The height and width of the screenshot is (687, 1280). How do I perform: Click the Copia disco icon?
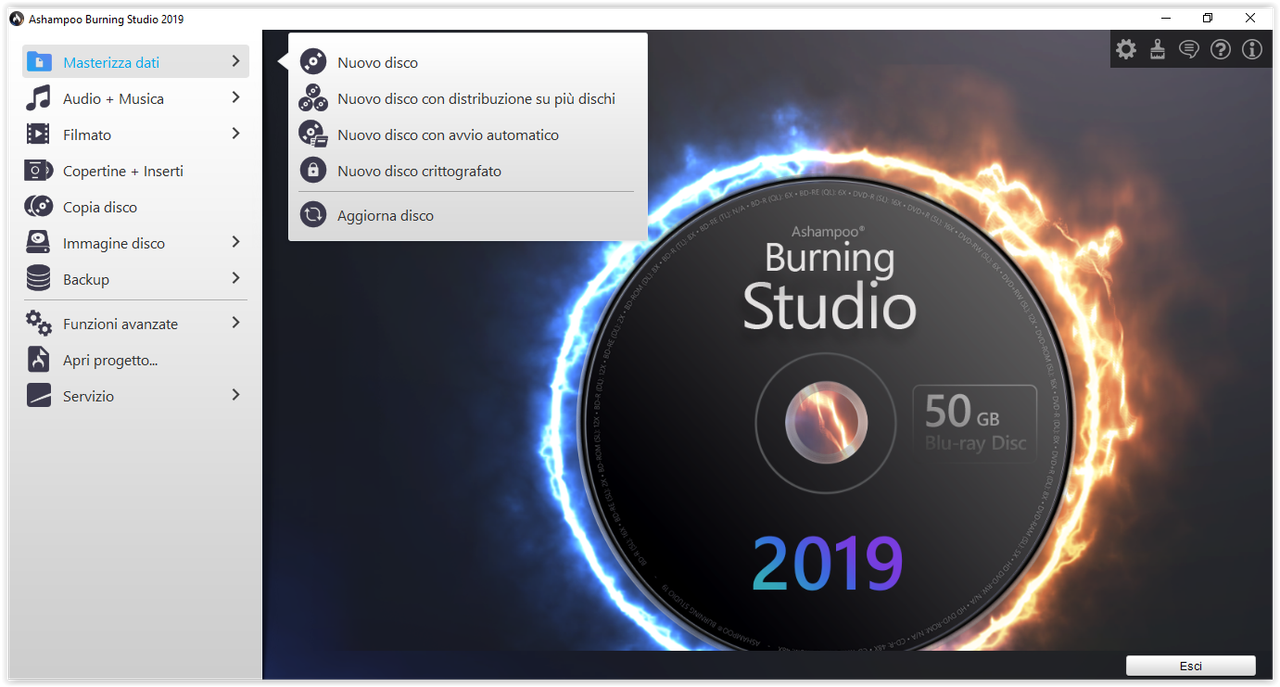(x=38, y=207)
